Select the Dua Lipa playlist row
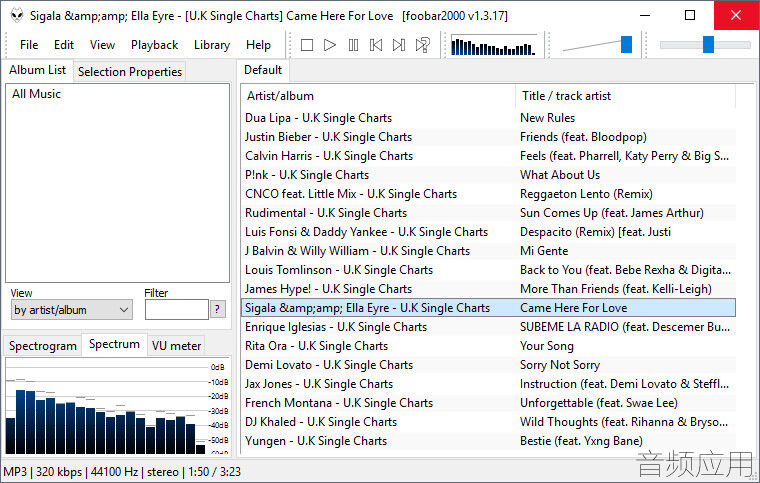The image size is (760, 483). point(489,118)
